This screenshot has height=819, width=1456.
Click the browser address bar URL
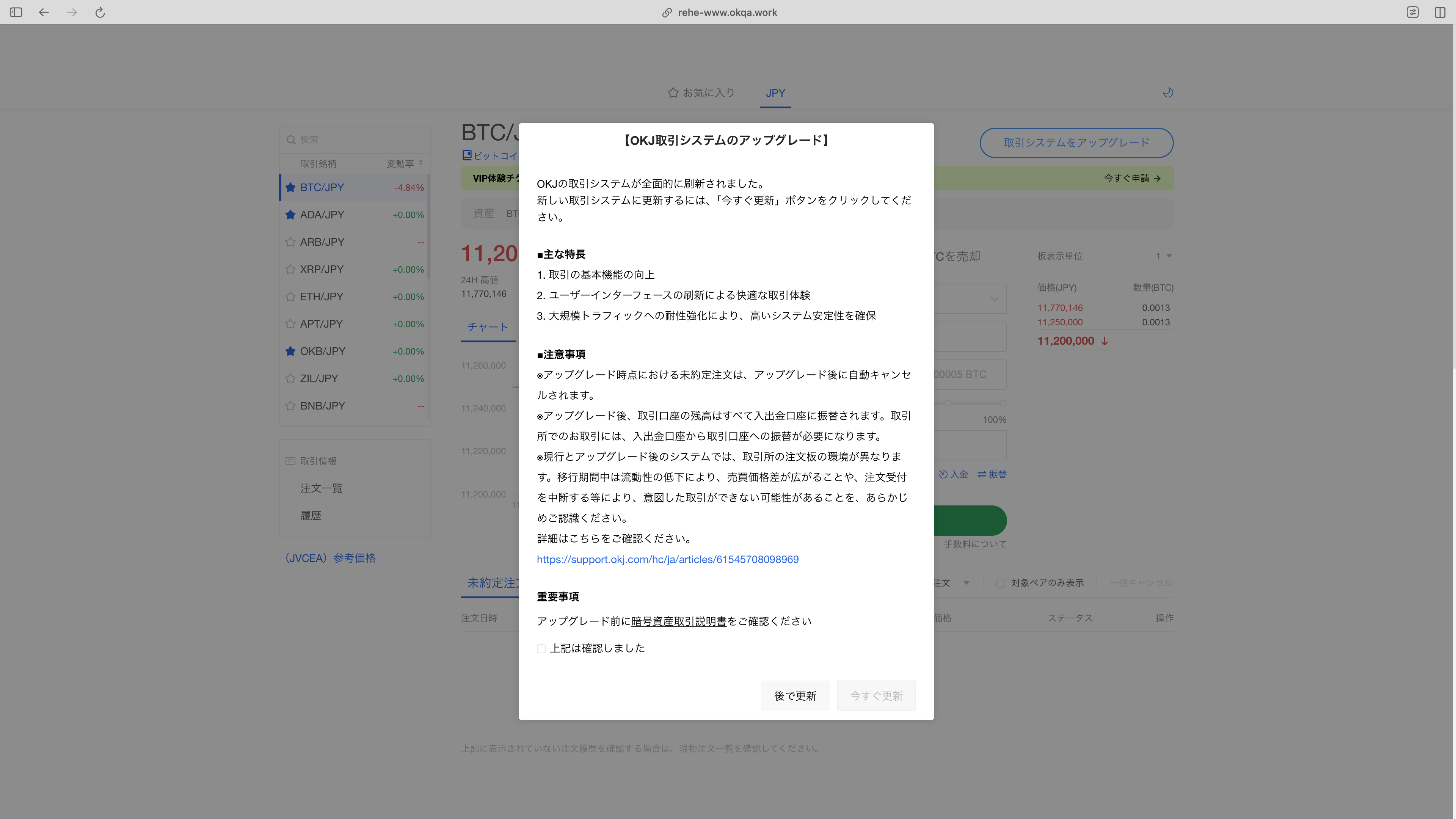[728, 13]
